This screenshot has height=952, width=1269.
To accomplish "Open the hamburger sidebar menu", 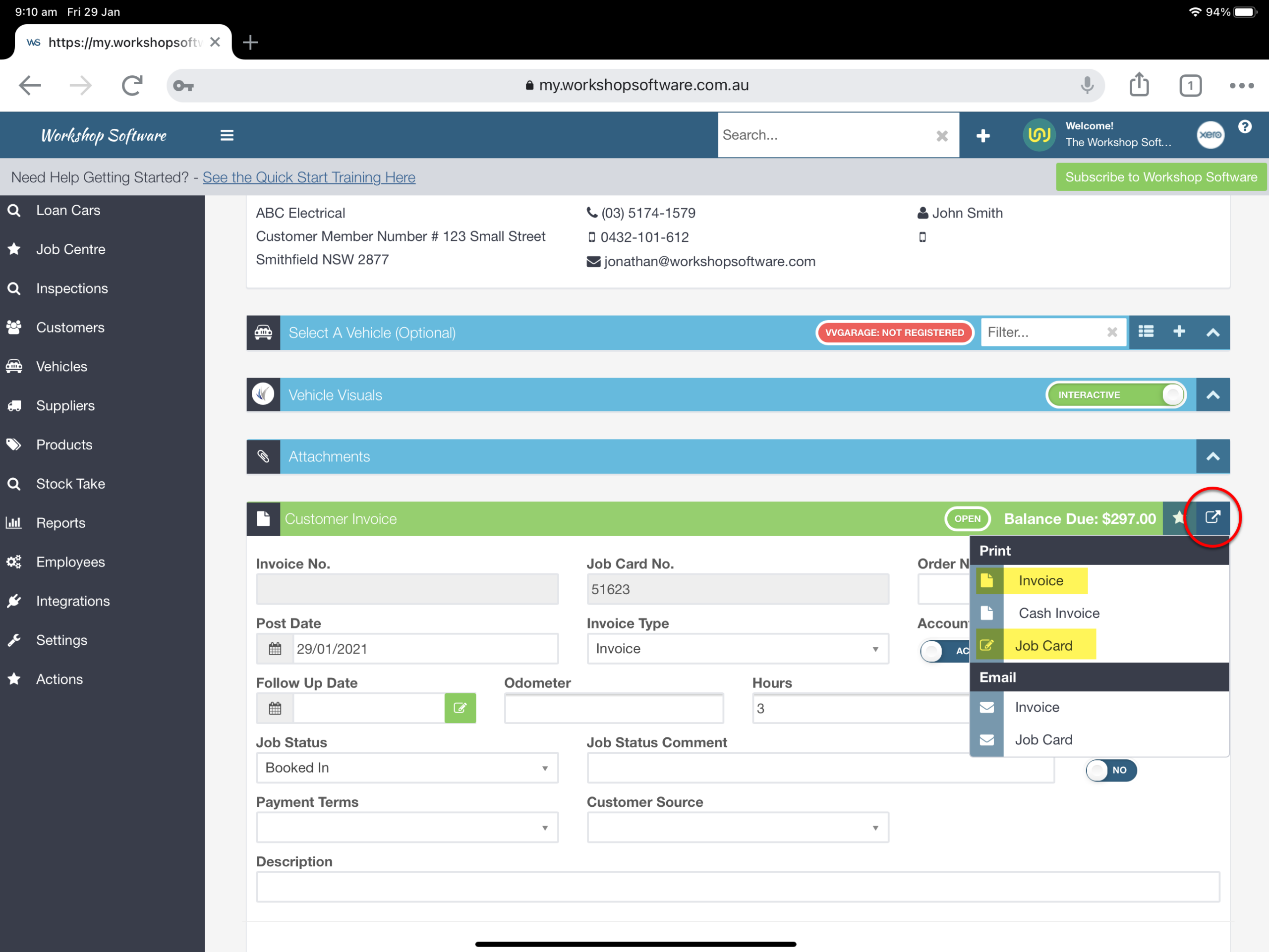I will pos(227,135).
